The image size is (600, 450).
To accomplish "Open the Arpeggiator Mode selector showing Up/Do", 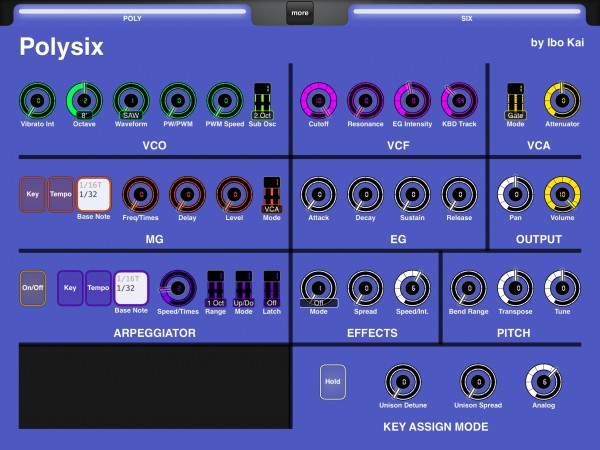I will 244,289.
